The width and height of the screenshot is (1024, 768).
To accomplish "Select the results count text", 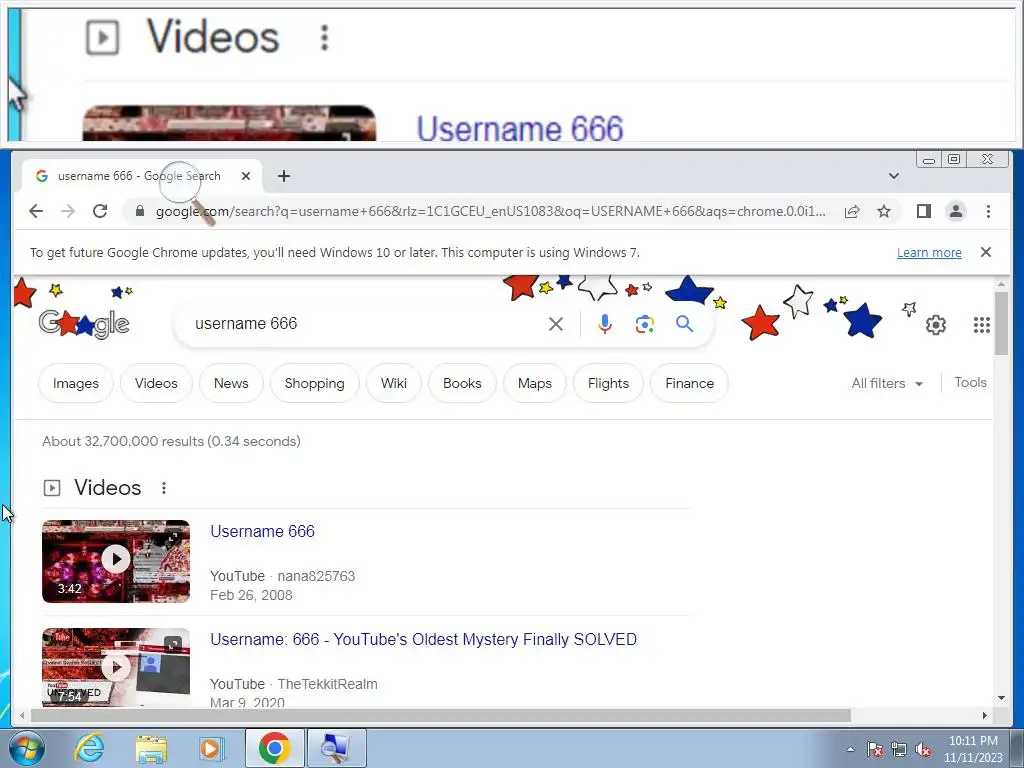I will point(171,441).
